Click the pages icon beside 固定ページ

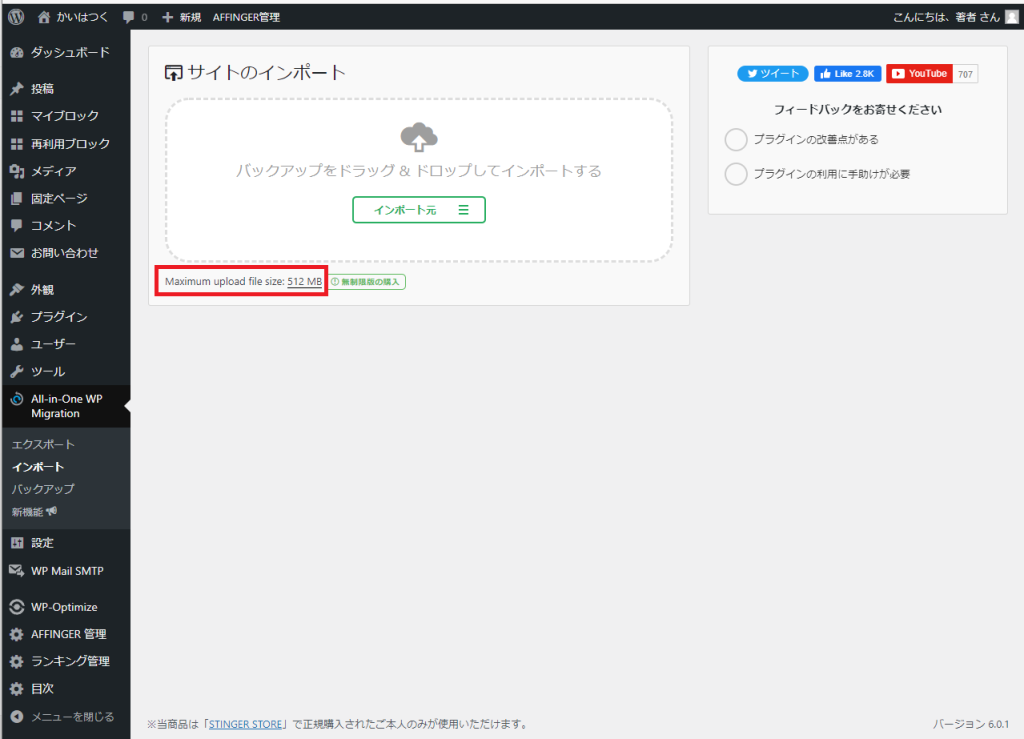[x=17, y=198]
